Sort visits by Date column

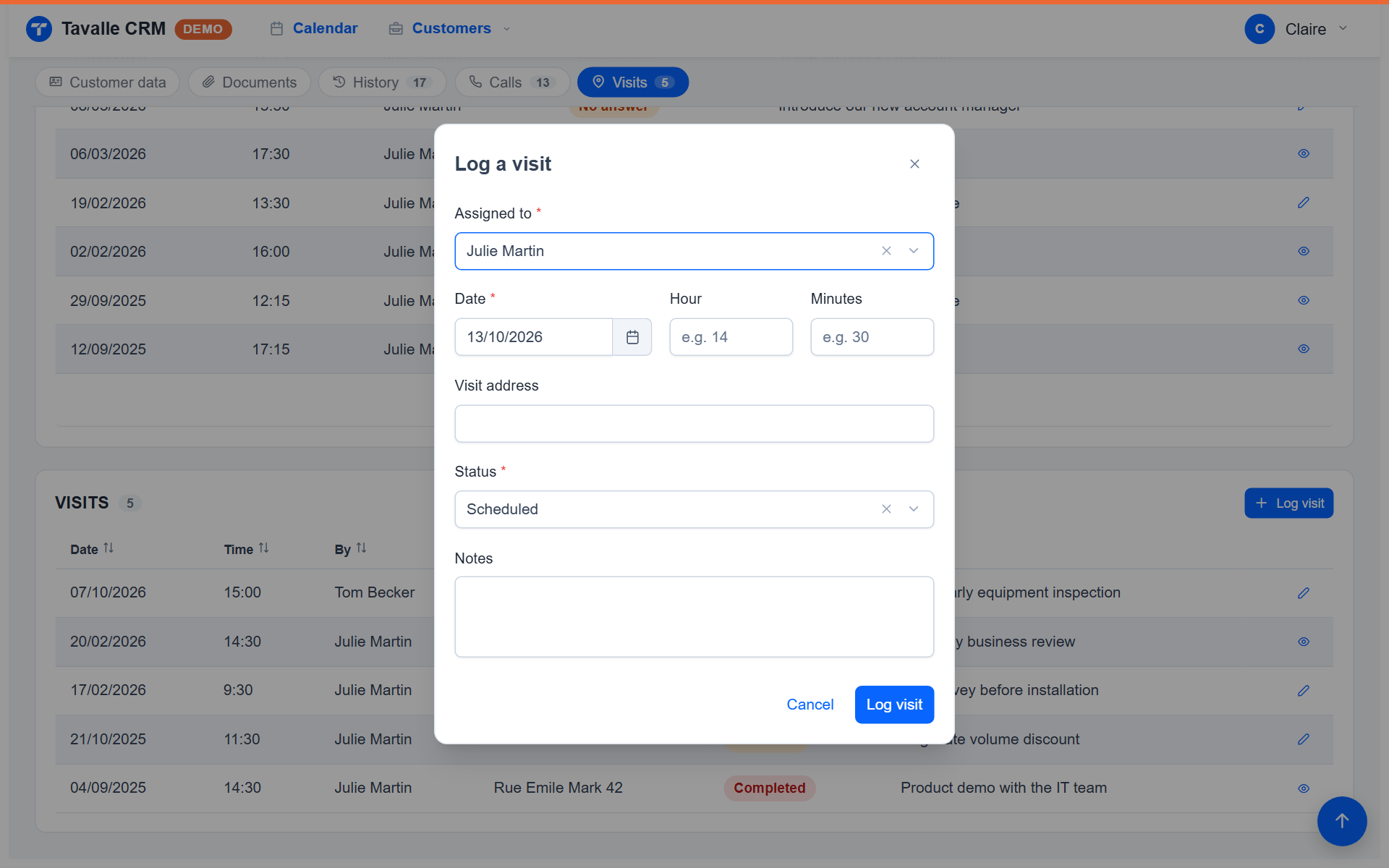tap(92, 549)
